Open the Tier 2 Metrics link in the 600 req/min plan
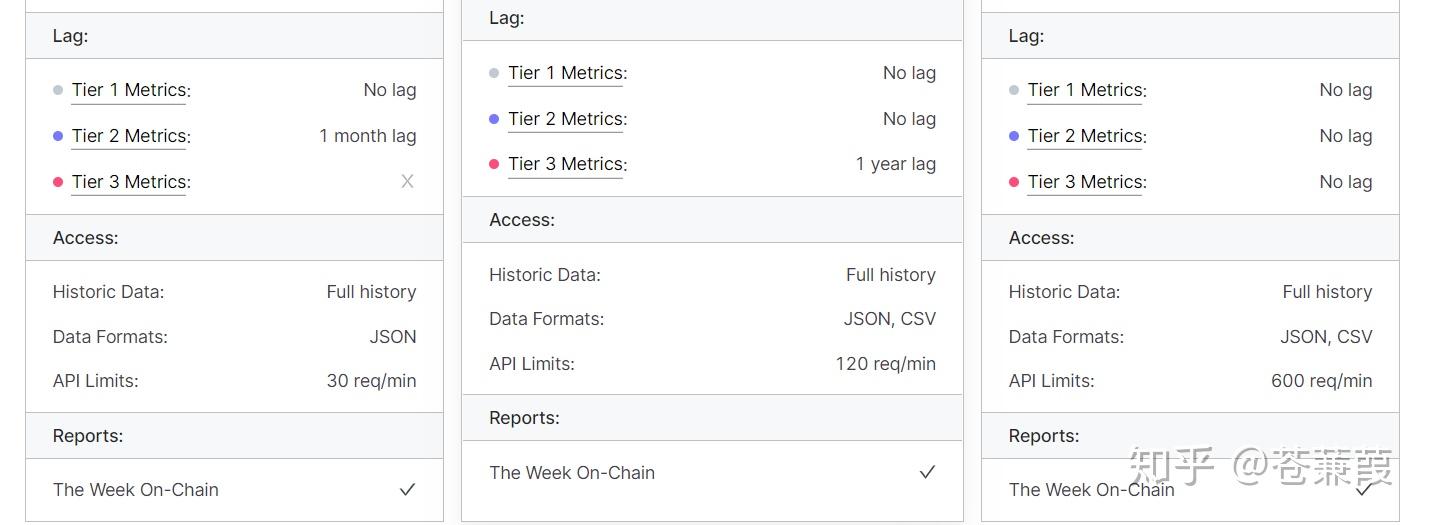The image size is (1429, 525). point(1085,136)
